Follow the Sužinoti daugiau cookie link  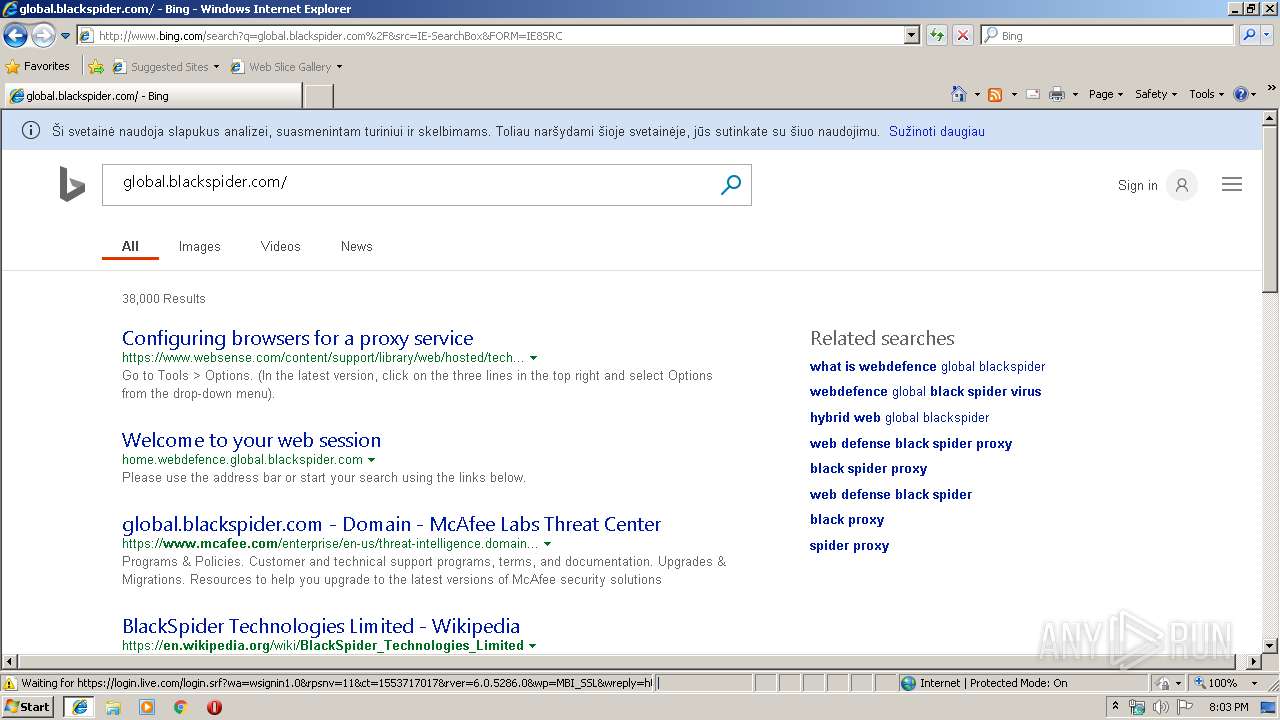coord(937,131)
